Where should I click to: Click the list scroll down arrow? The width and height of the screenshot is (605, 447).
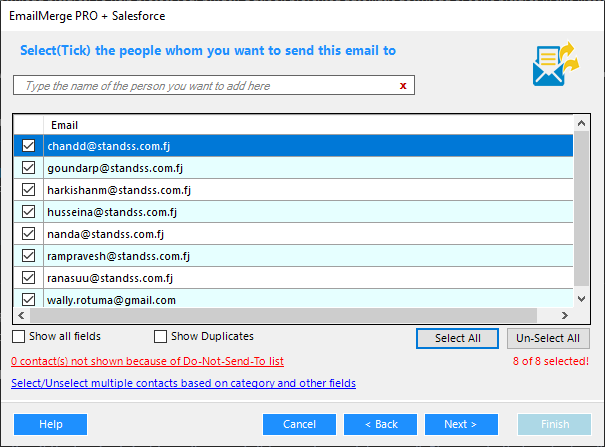[581, 299]
